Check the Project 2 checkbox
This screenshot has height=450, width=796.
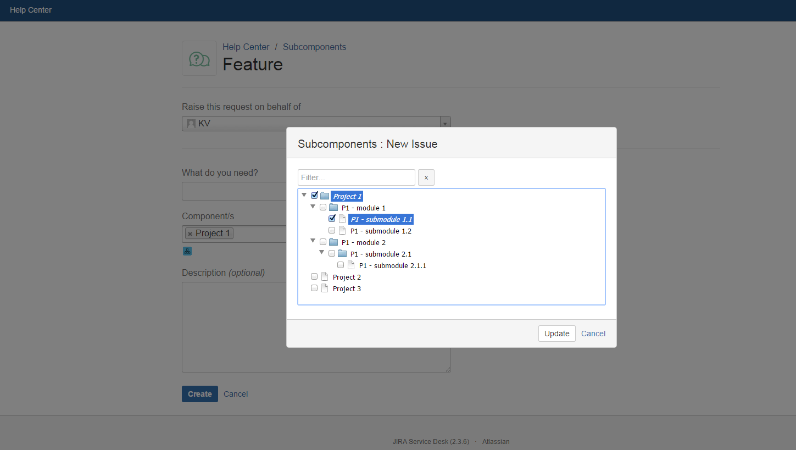314,277
